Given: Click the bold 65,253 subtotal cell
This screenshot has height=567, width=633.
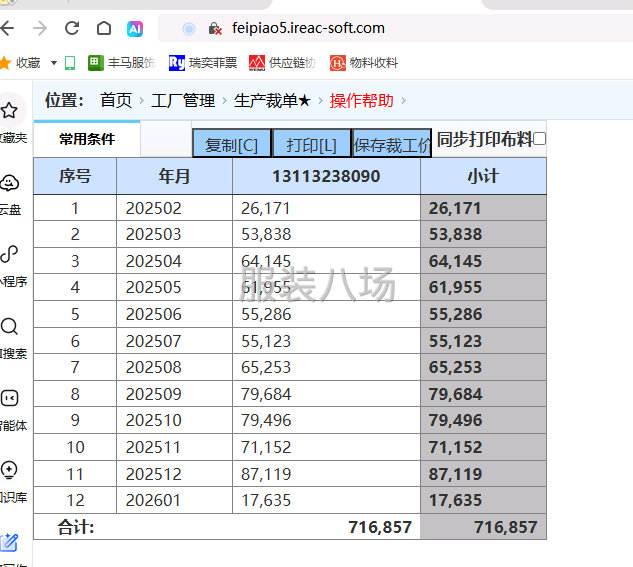Looking at the screenshot, I should click(x=483, y=367).
